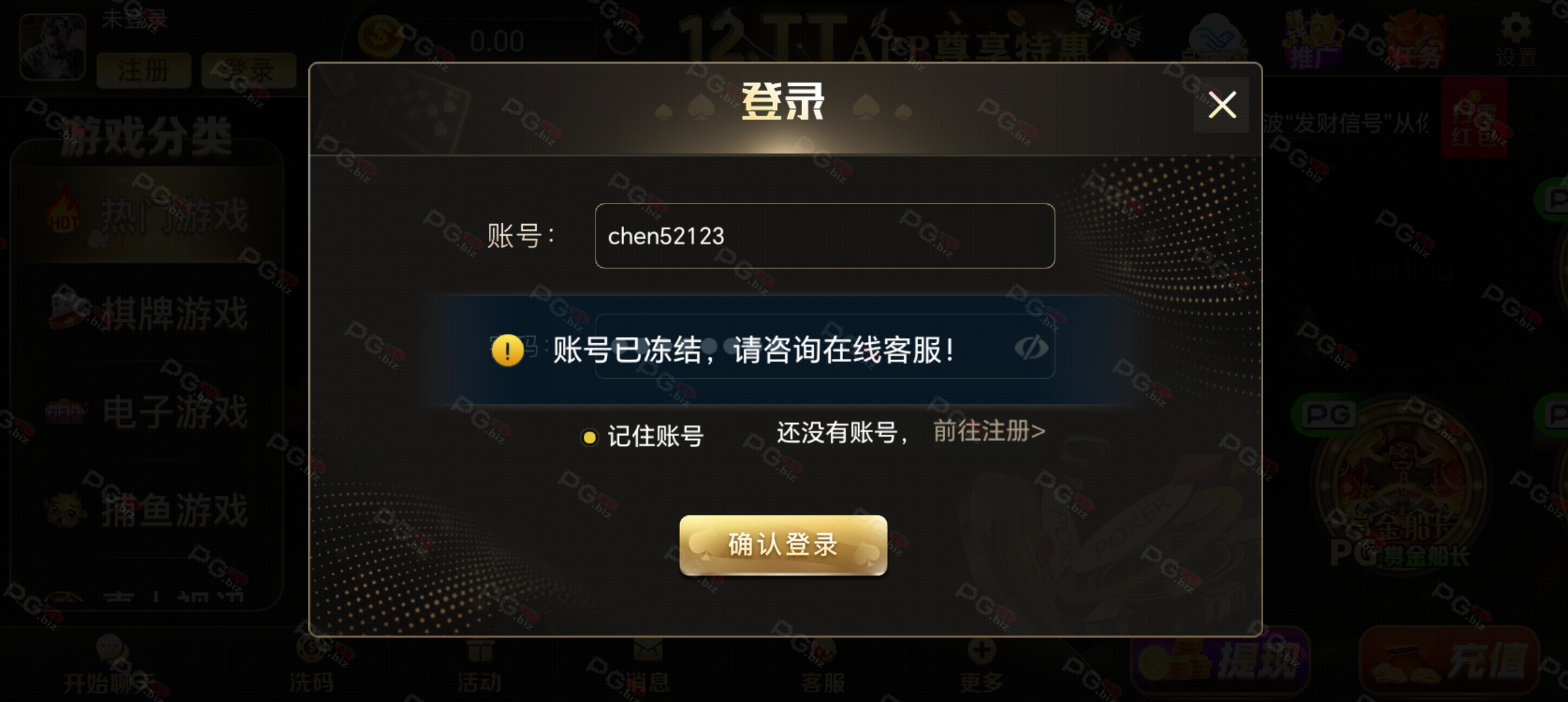The height and width of the screenshot is (702, 1568).
Task: Toggle password visibility eye icon
Action: click(x=1031, y=348)
